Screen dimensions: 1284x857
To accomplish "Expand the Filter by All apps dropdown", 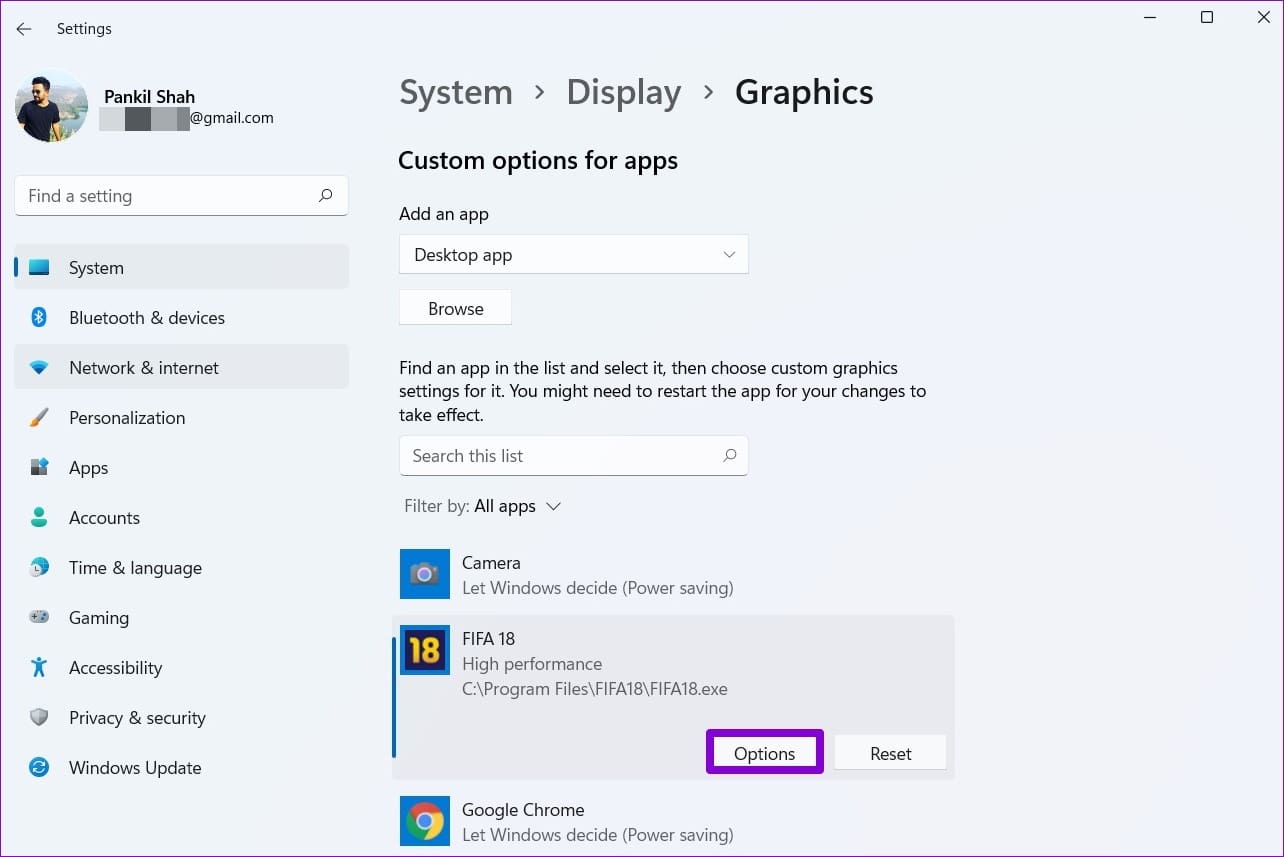I will (x=518, y=506).
